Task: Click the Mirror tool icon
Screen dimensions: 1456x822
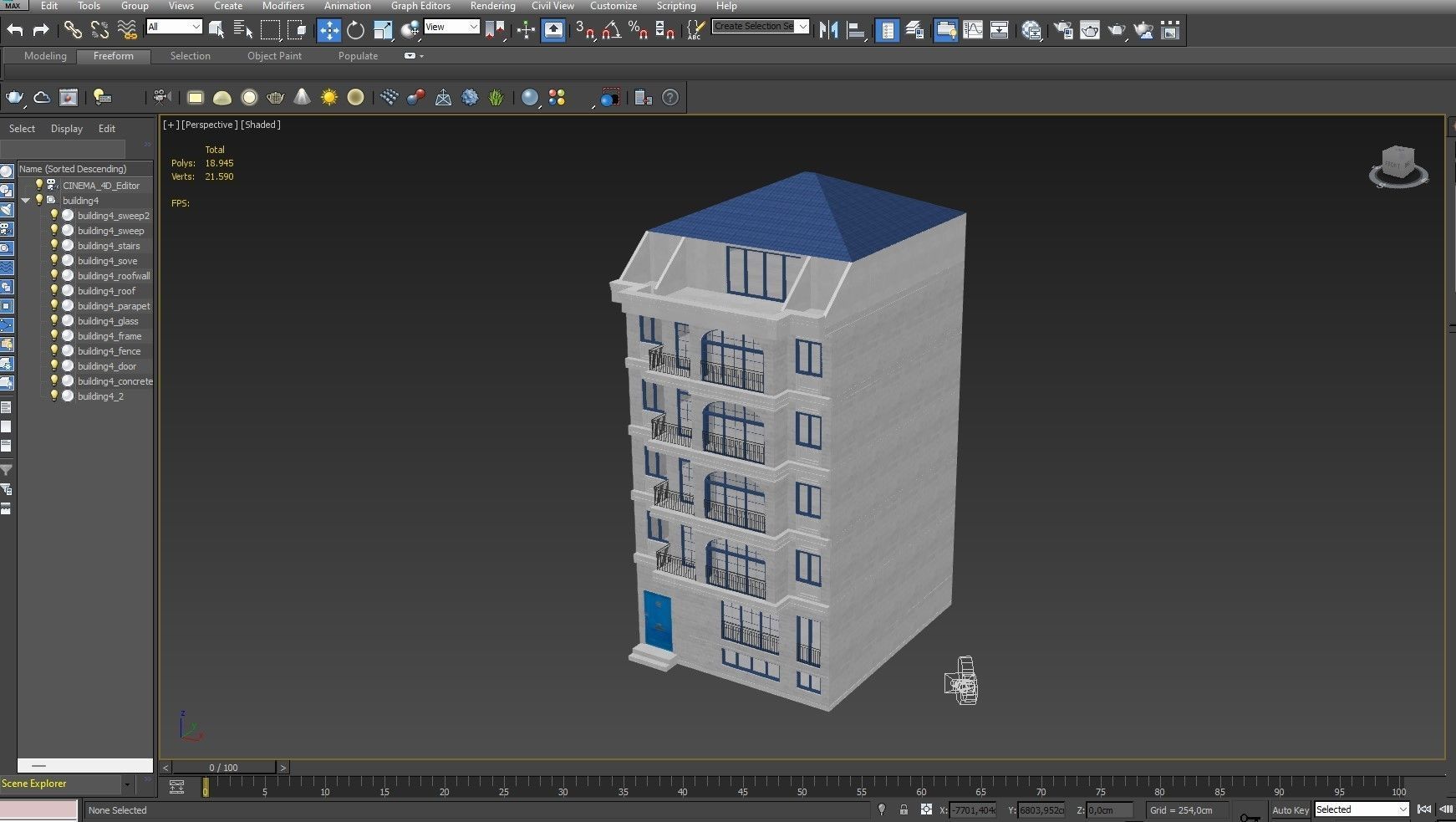Action: pyautogui.click(x=828, y=30)
